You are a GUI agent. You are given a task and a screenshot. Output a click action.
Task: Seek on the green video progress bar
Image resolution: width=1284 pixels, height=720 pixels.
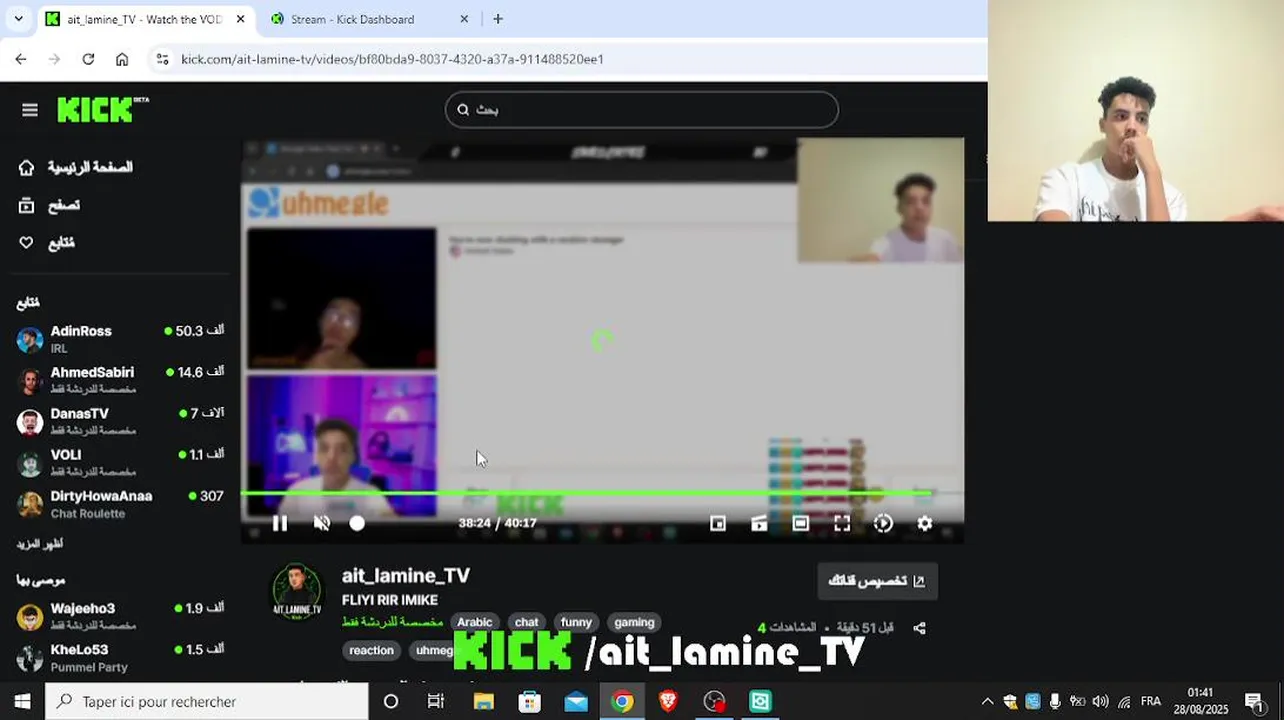tap(602, 492)
